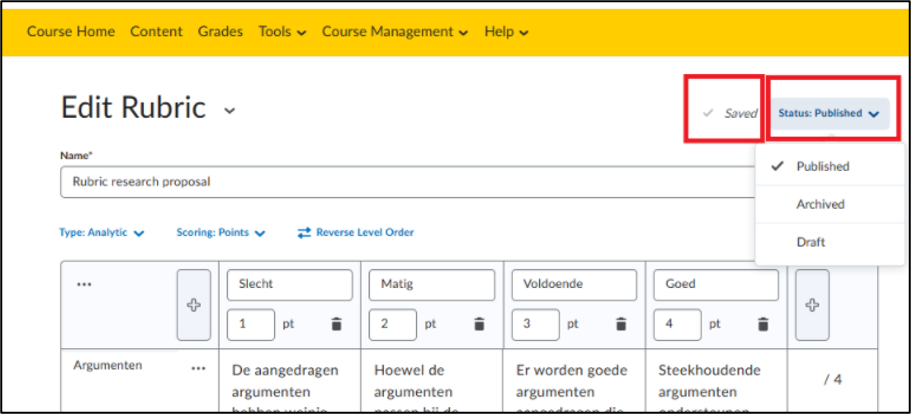The image size is (912, 414).
Task: Click the rubric Name input field
Action: pos(400,182)
